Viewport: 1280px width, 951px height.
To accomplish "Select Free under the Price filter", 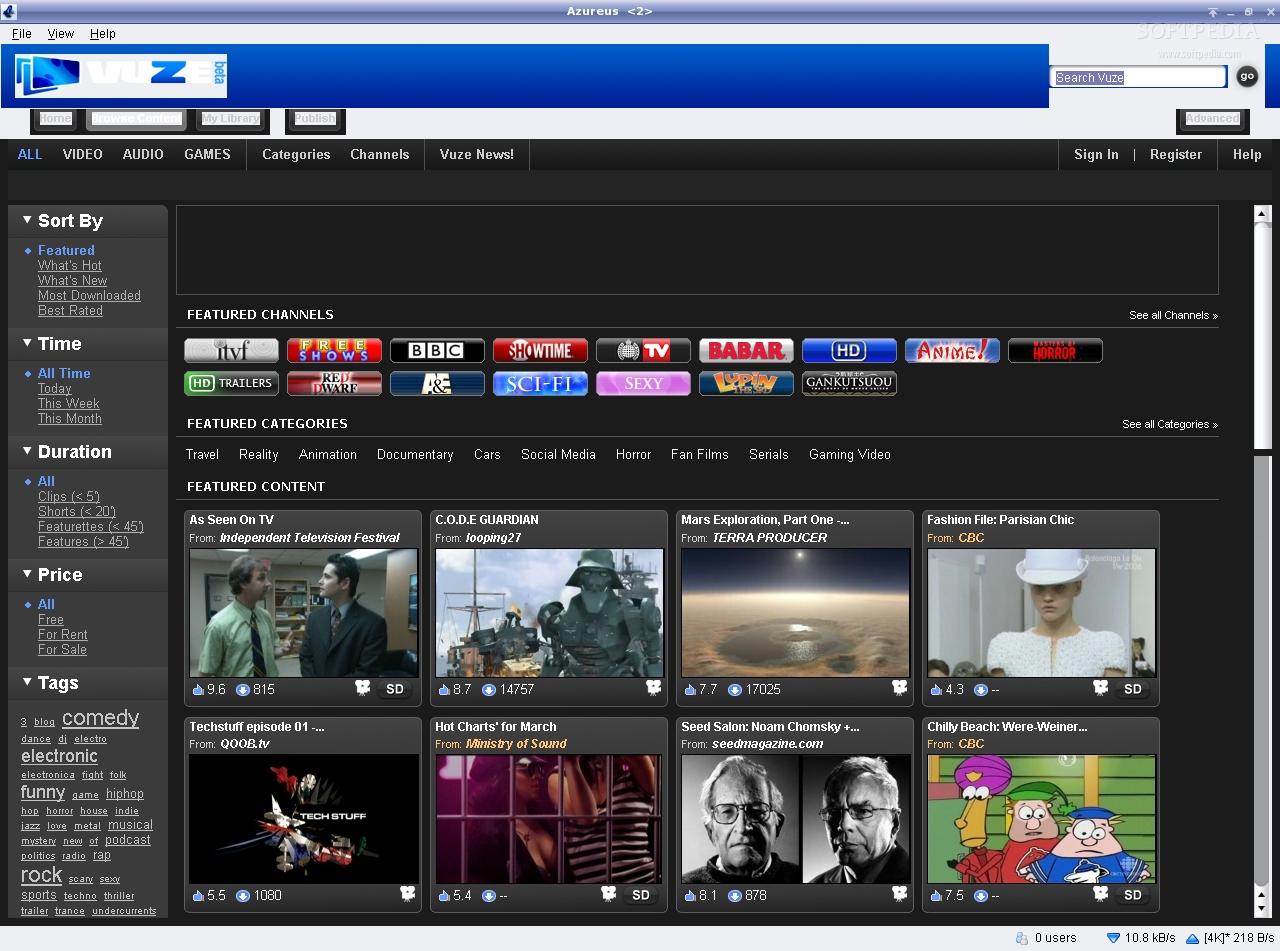I will pyautogui.click(x=51, y=619).
